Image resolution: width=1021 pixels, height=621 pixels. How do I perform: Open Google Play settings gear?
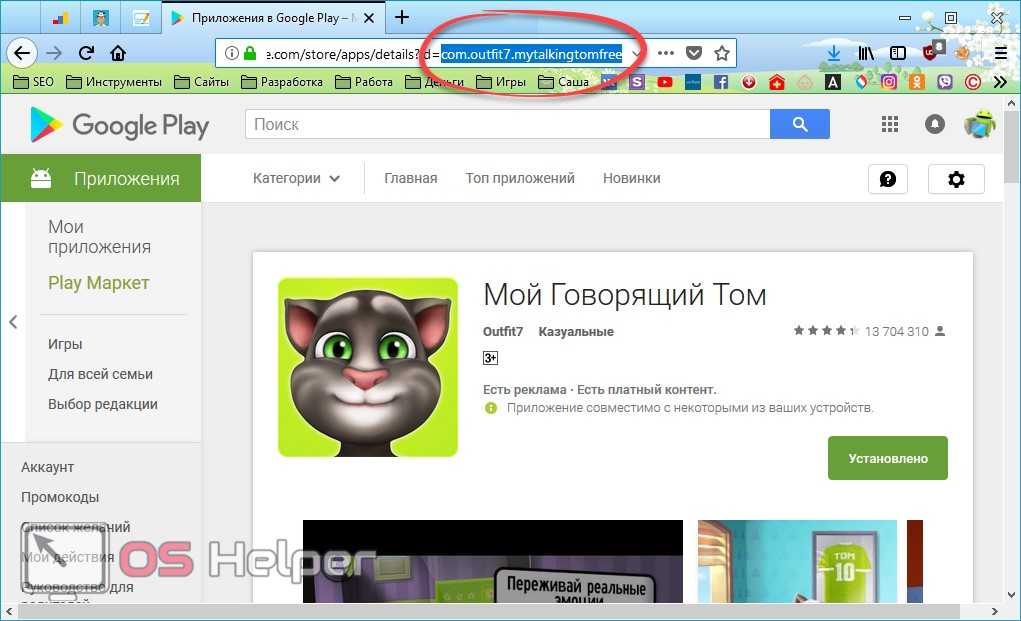956,179
